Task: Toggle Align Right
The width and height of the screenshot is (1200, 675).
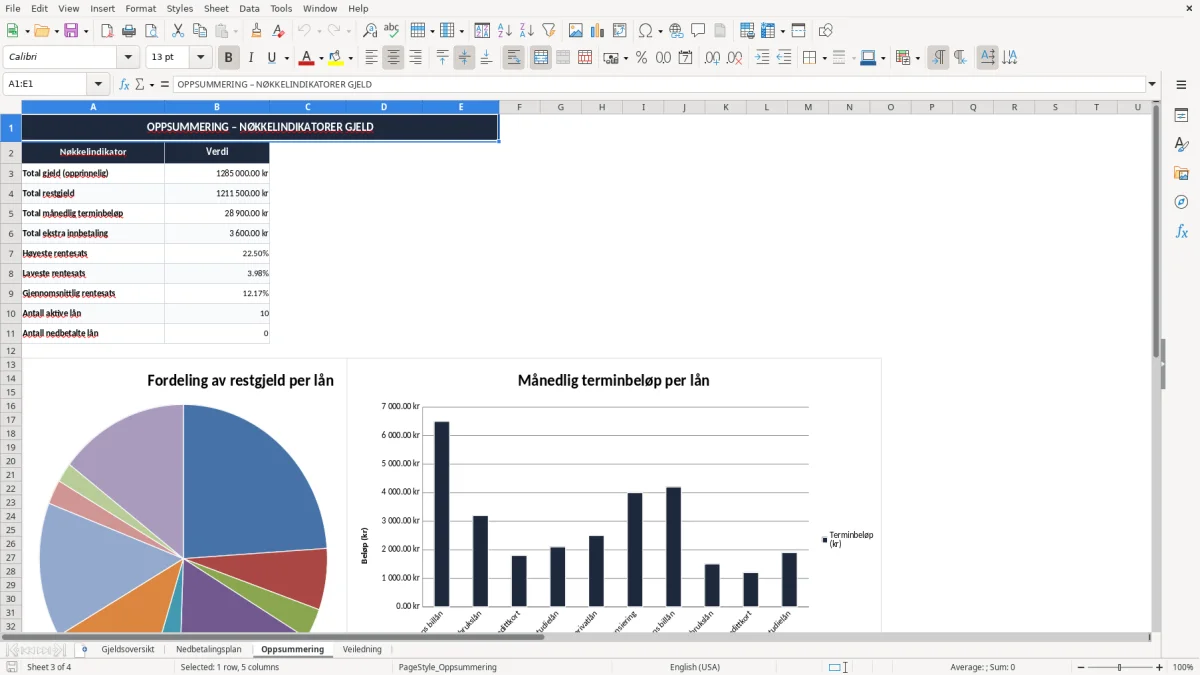Action: [415, 58]
